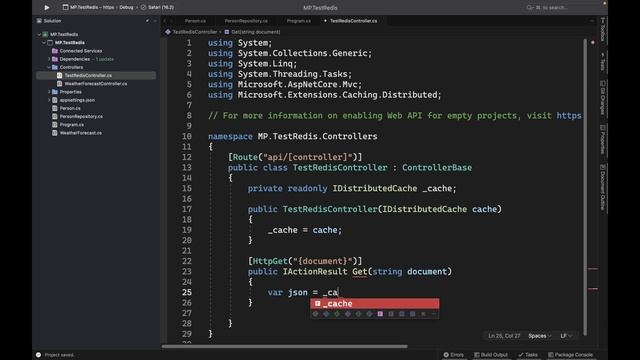Click the Properties folder icon
This screenshot has height=360, width=640.
click(55, 92)
